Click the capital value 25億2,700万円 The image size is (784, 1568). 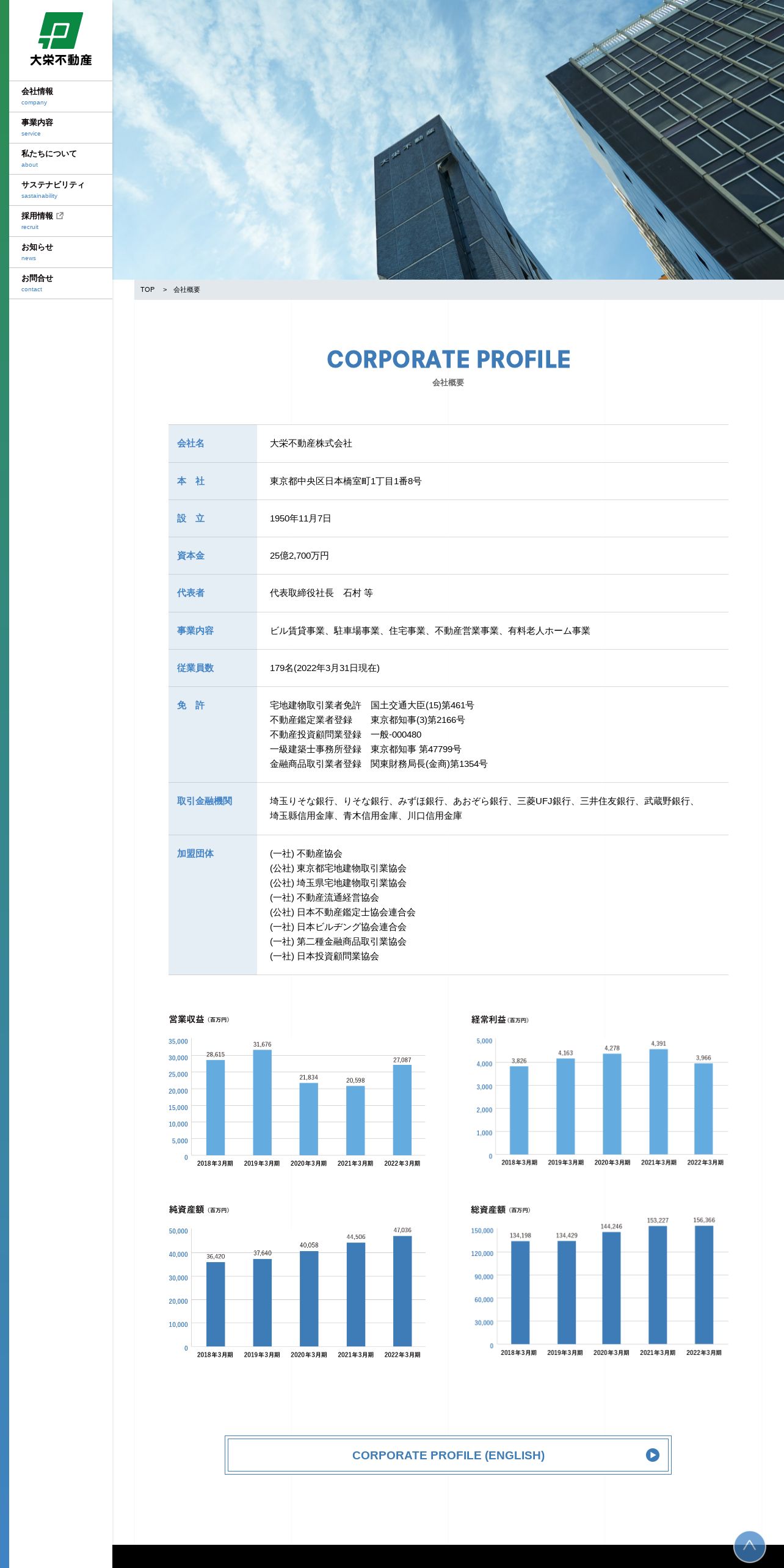pos(299,556)
